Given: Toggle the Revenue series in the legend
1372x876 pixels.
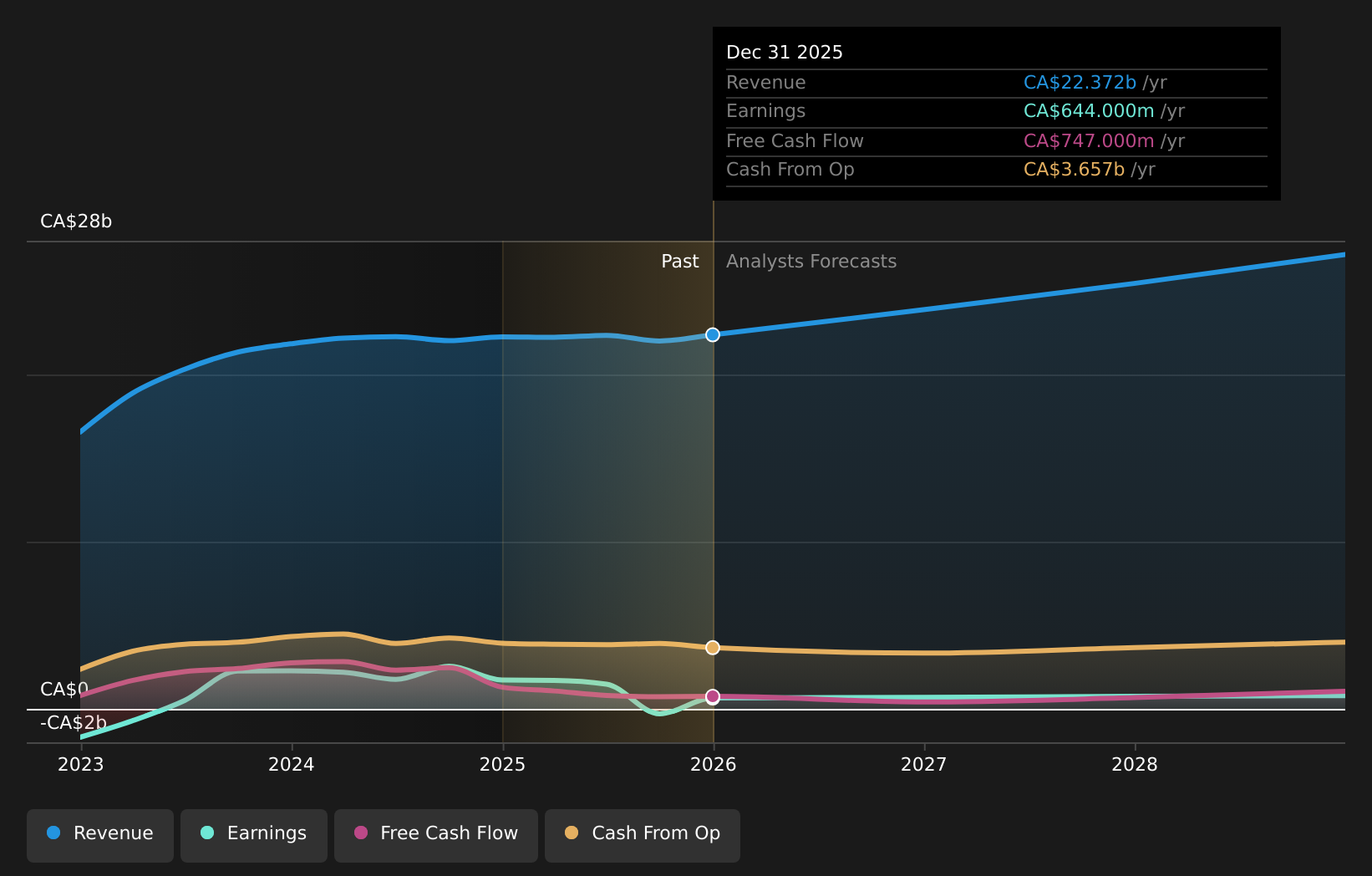Looking at the screenshot, I should [100, 834].
